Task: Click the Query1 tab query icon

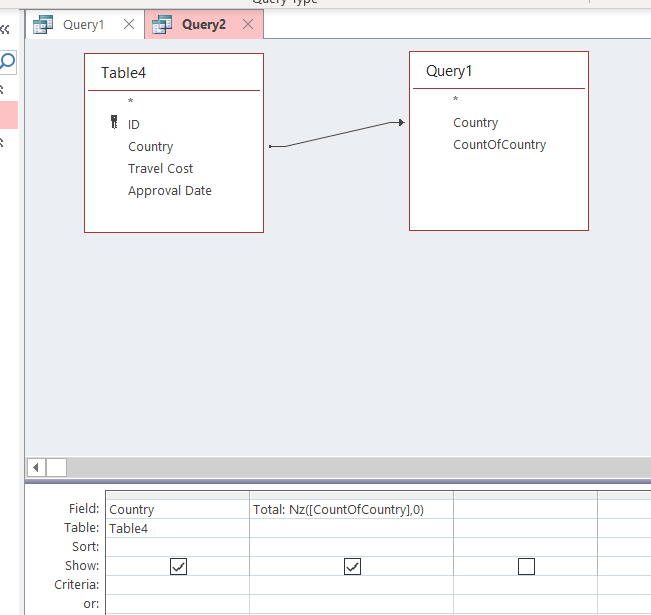Action: point(43,25)
